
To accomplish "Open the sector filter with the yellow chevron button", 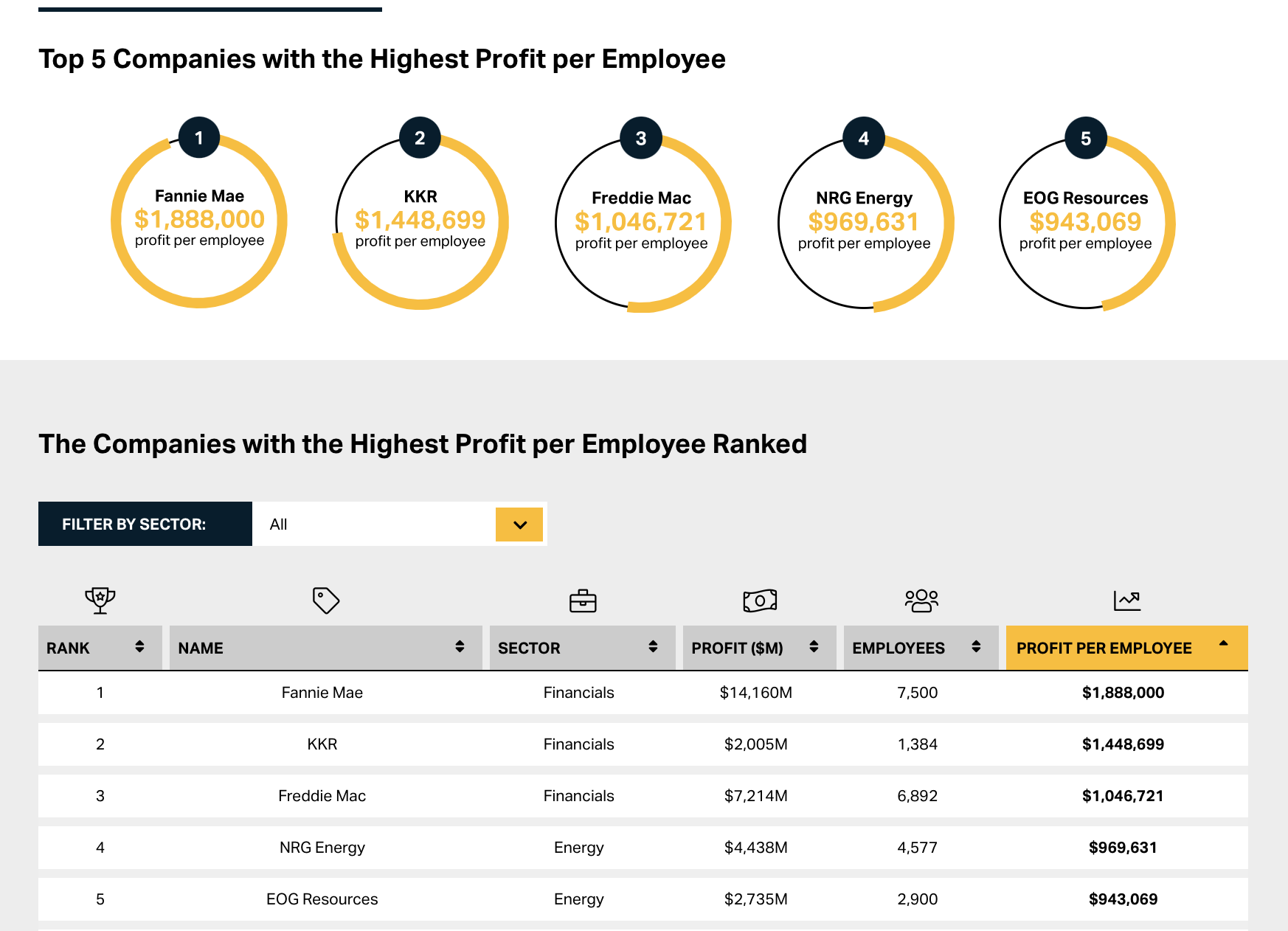I will 519,525.
